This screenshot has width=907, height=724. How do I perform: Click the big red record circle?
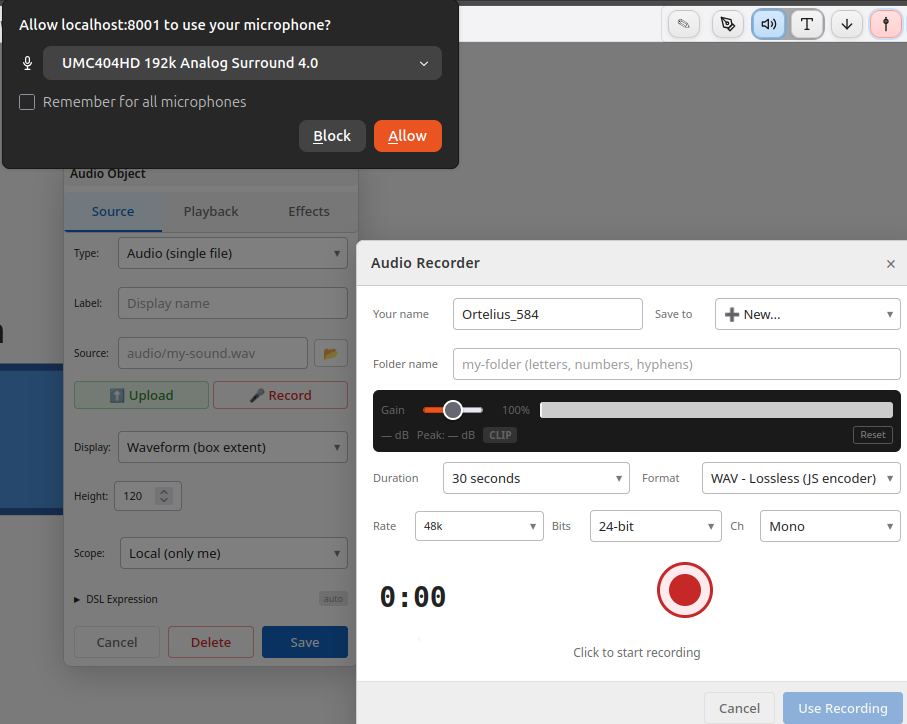(x=684, y=590)
